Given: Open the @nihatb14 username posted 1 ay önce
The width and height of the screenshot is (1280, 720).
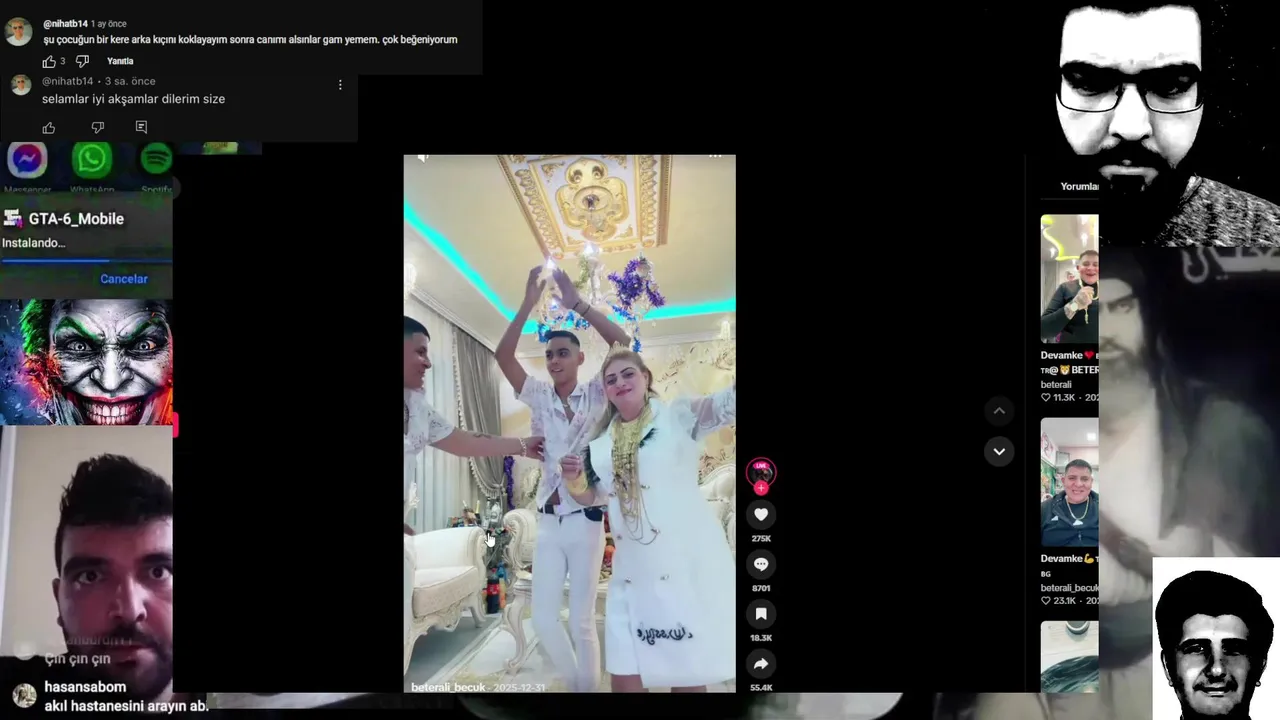Looking at the screenshot, I should [x=65, y=23].
